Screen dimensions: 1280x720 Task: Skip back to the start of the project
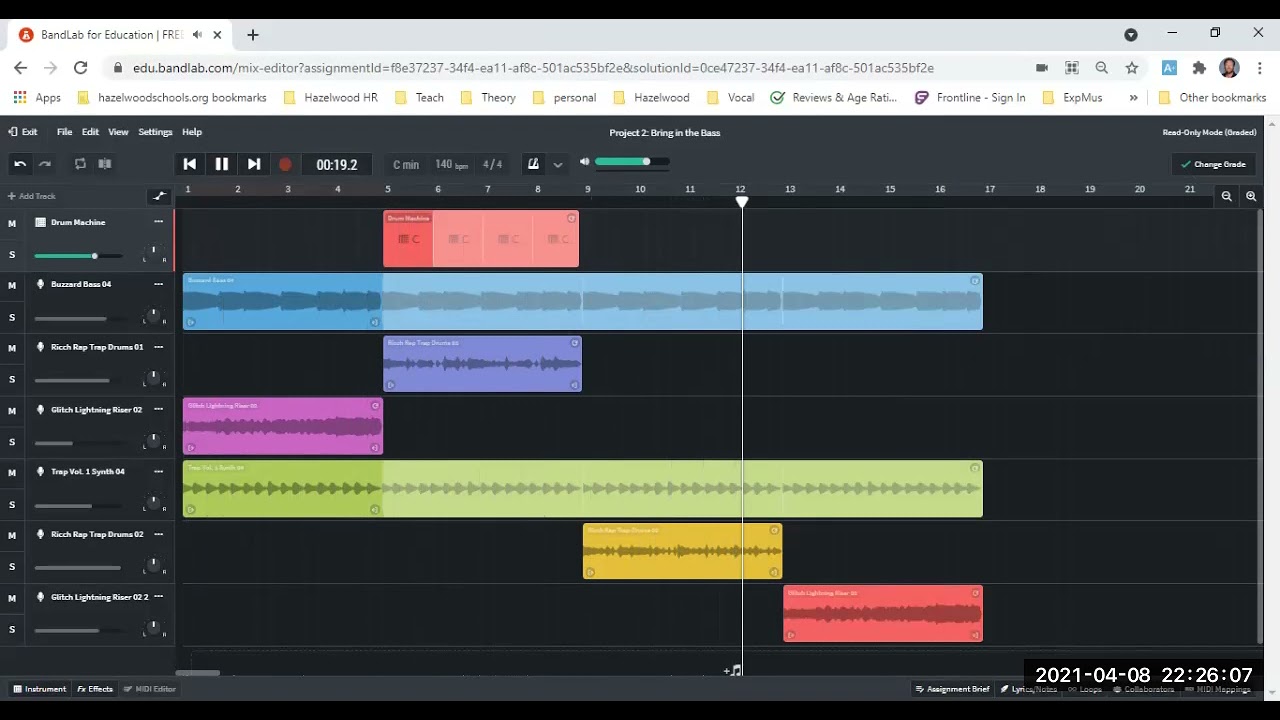tap(190, 164)
